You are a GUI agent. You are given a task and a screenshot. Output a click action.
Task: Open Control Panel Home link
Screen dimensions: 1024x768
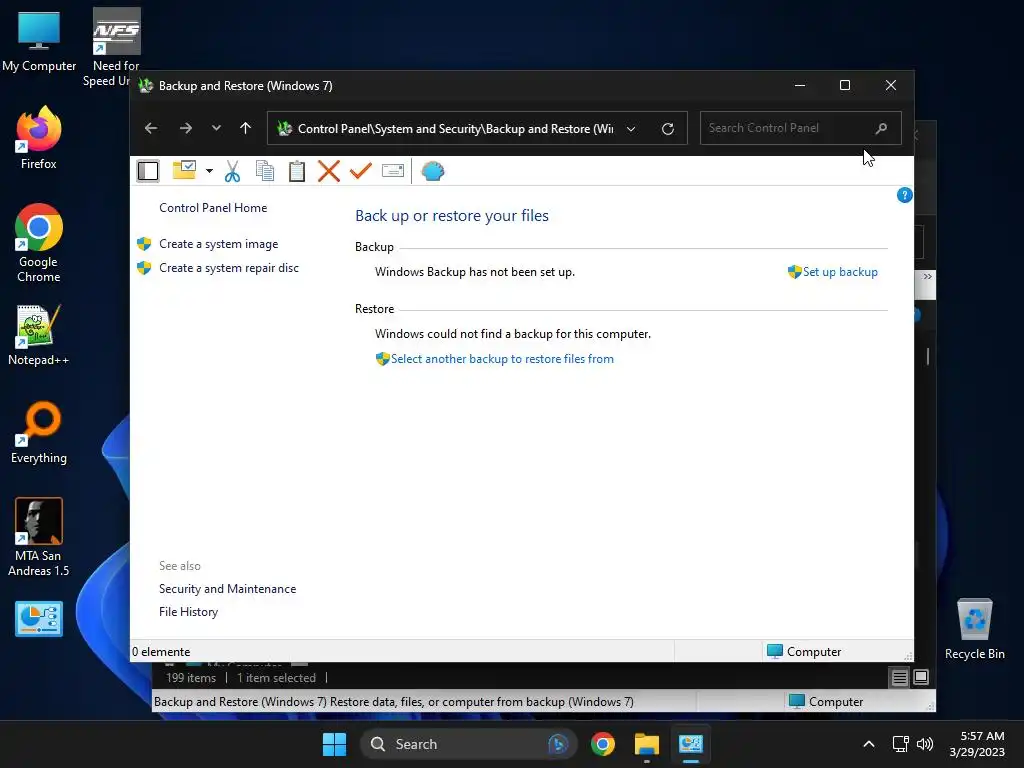pos(213,208)
